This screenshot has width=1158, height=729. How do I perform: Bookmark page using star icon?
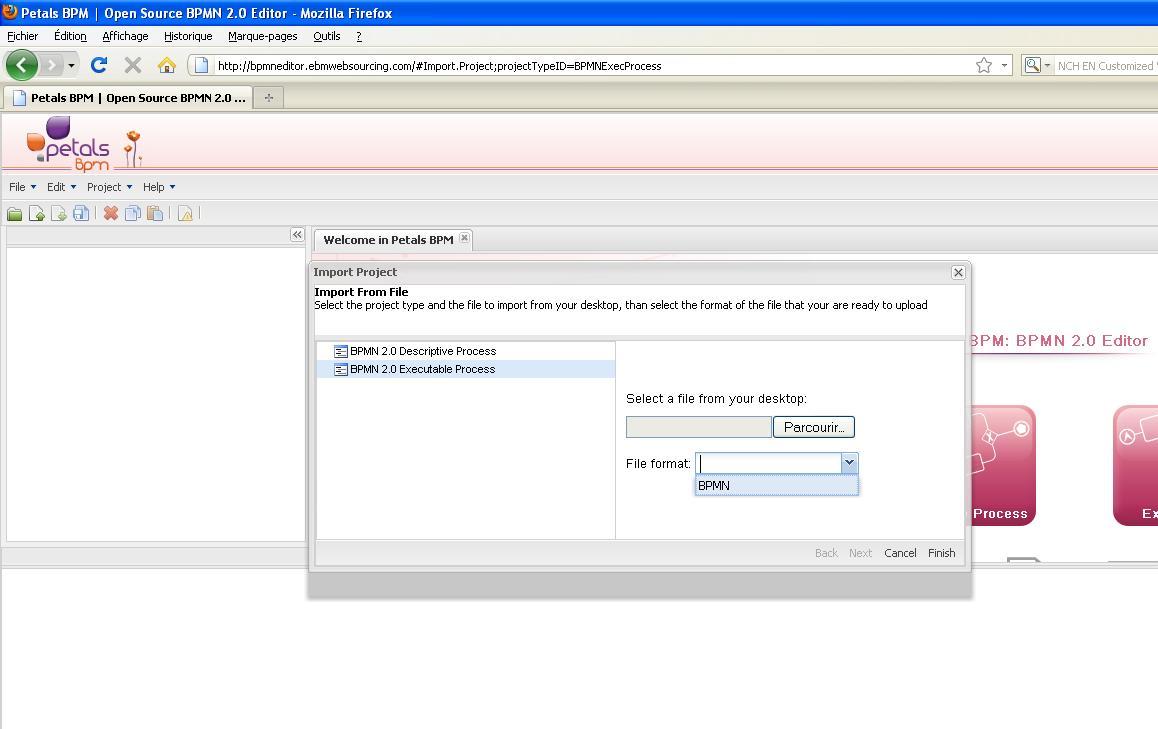coord(984,66)
